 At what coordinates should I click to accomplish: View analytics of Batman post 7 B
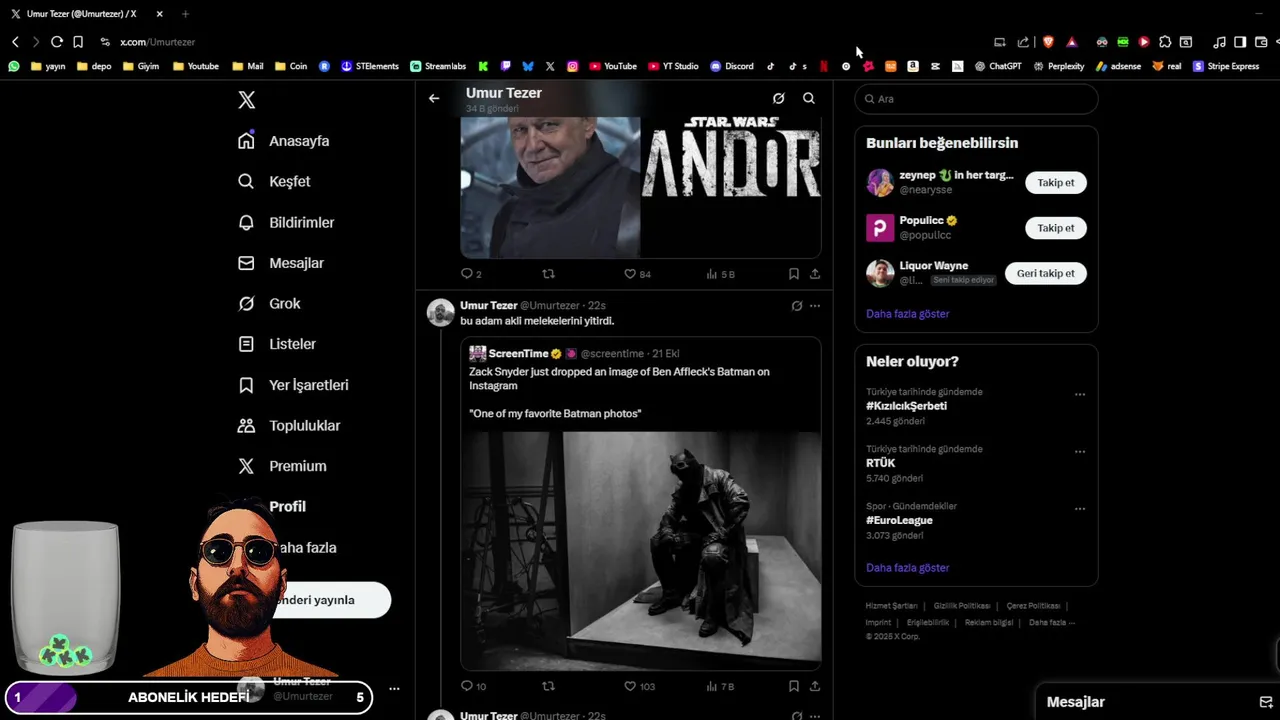720,686
